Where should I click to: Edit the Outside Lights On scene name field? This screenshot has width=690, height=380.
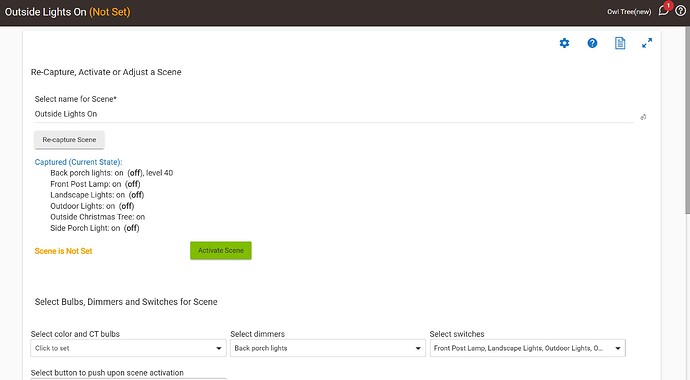pos(334,114)
